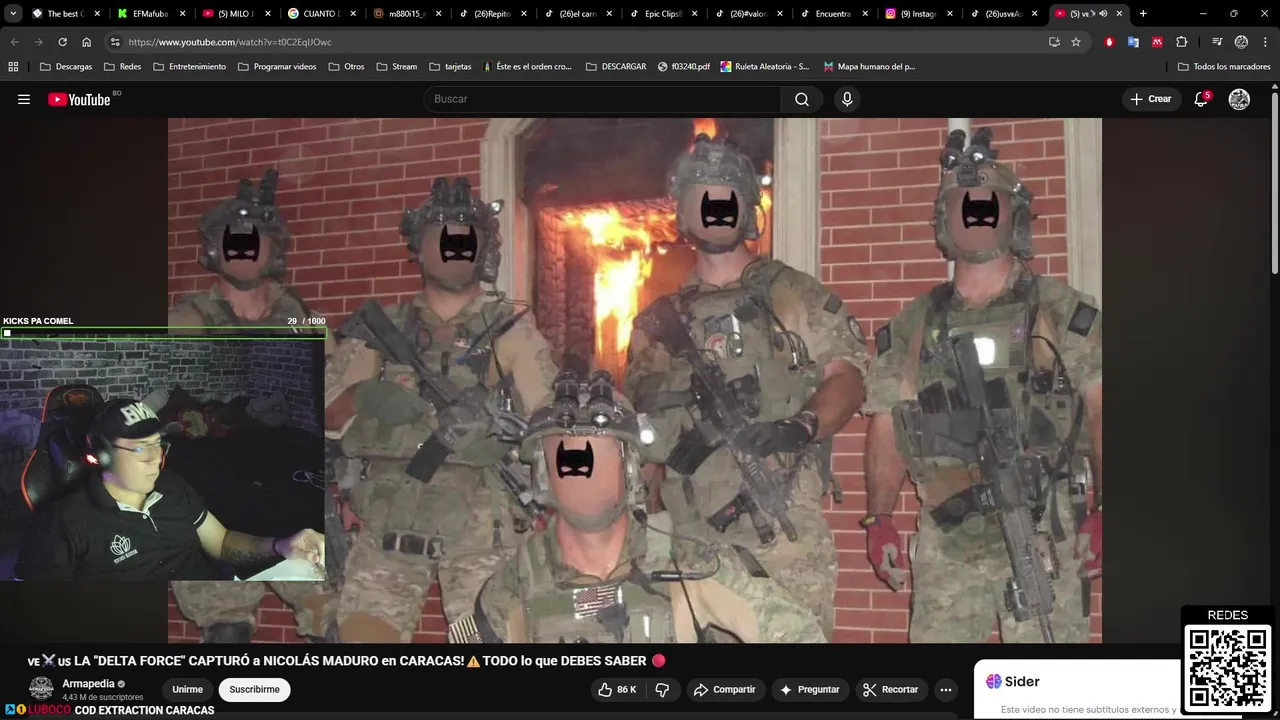Open the Entretenimiento bookmarks folder
Screen dimensions: 1280x720
[x=190, y=67]
